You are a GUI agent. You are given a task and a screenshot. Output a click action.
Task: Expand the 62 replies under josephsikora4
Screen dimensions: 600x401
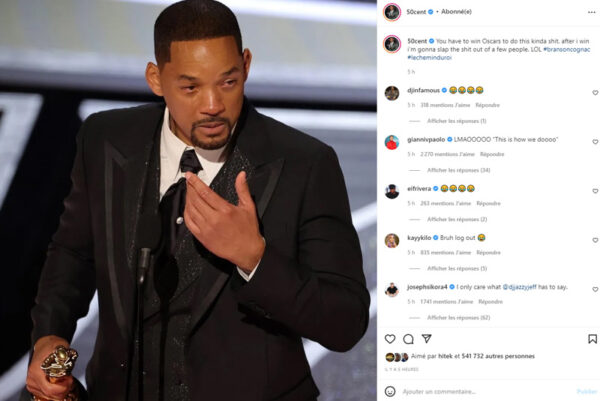coord(458,317)
